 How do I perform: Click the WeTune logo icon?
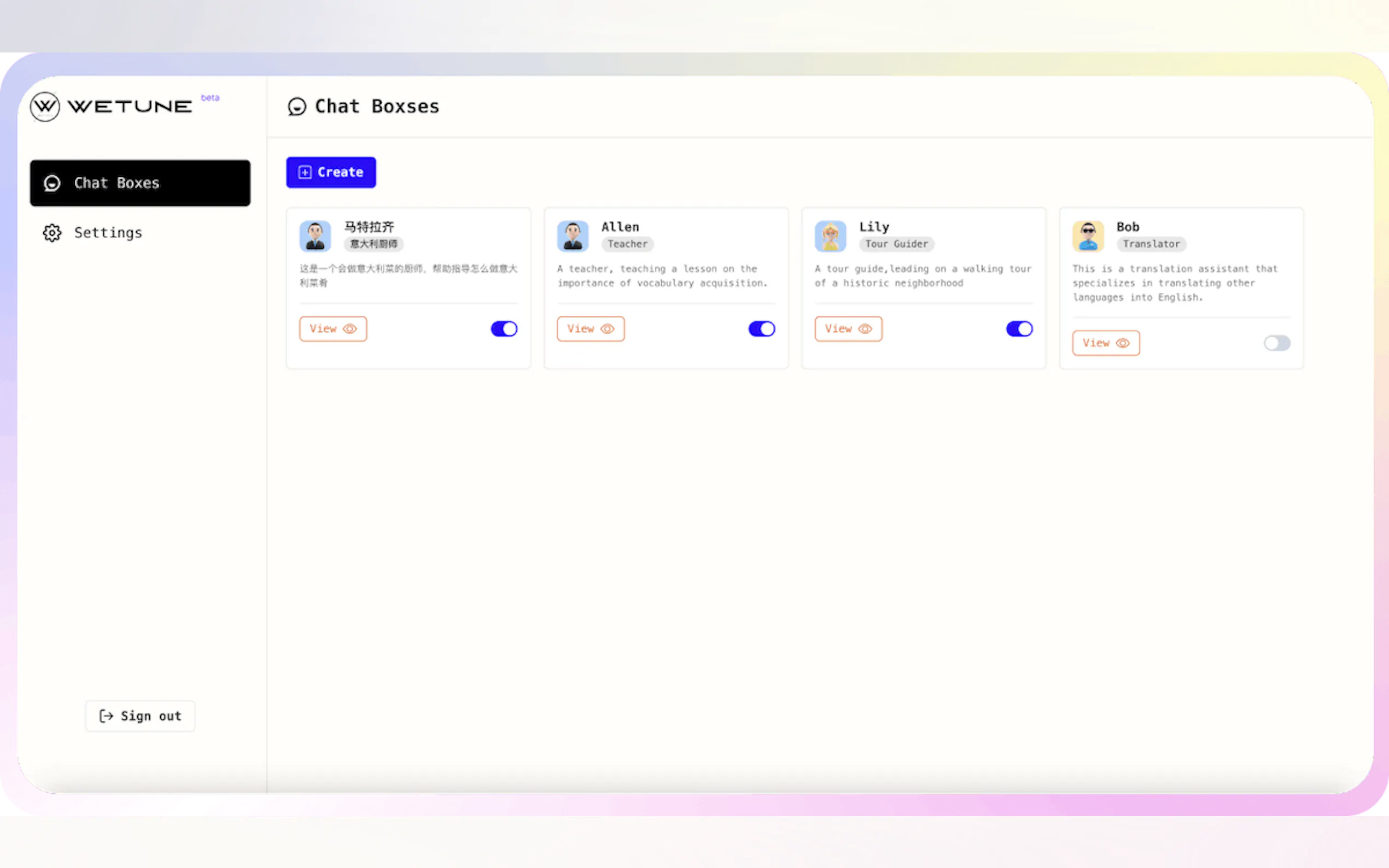coord(45,106)
